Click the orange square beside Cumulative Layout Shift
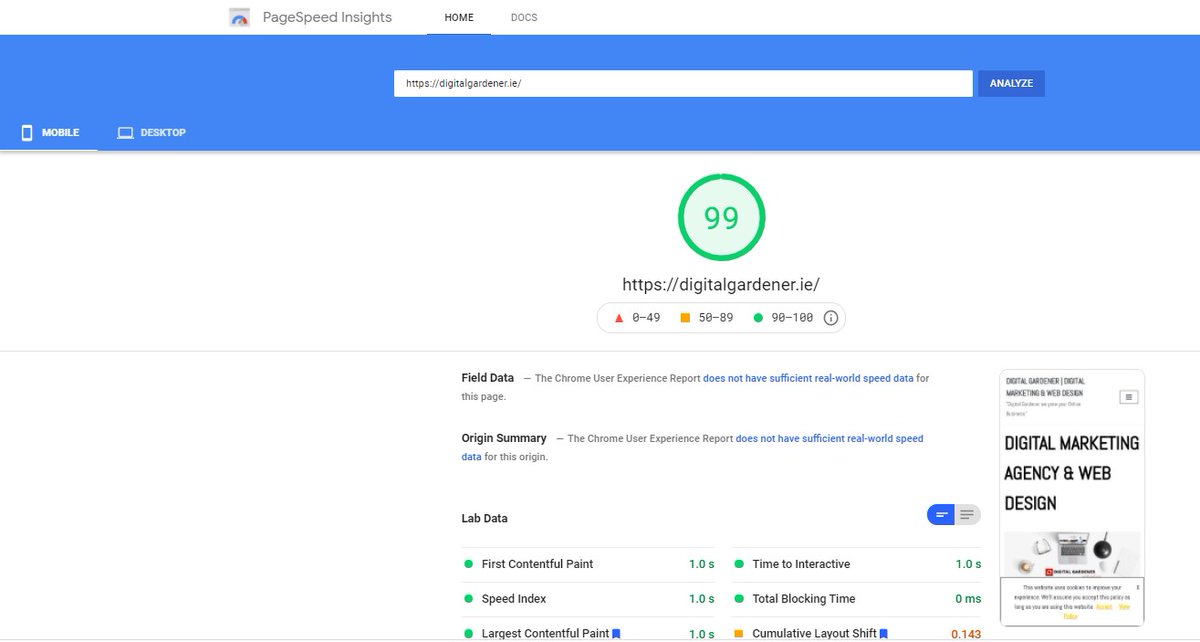 738,634
